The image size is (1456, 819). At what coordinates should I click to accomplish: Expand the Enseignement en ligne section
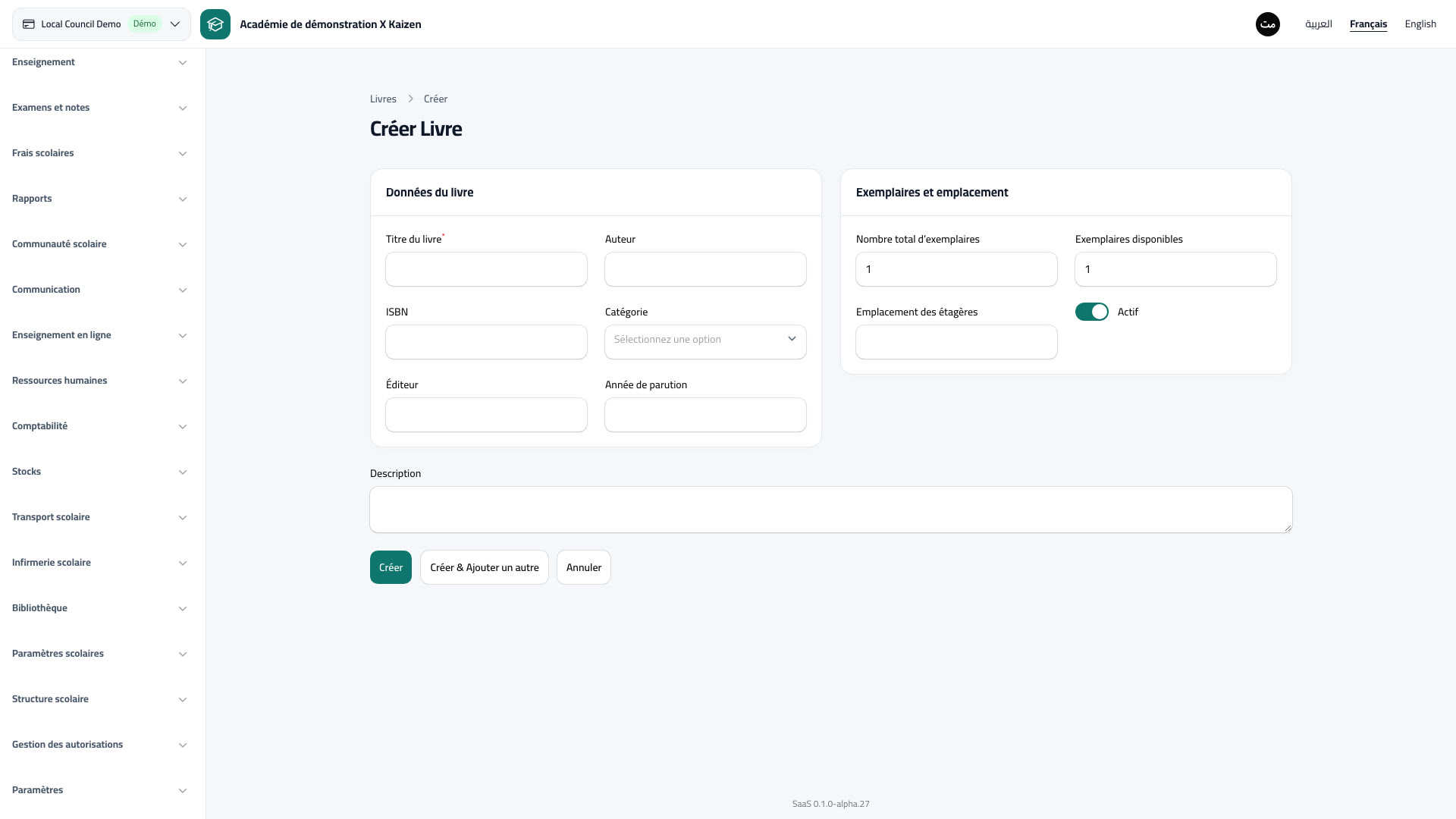[99, 335]
